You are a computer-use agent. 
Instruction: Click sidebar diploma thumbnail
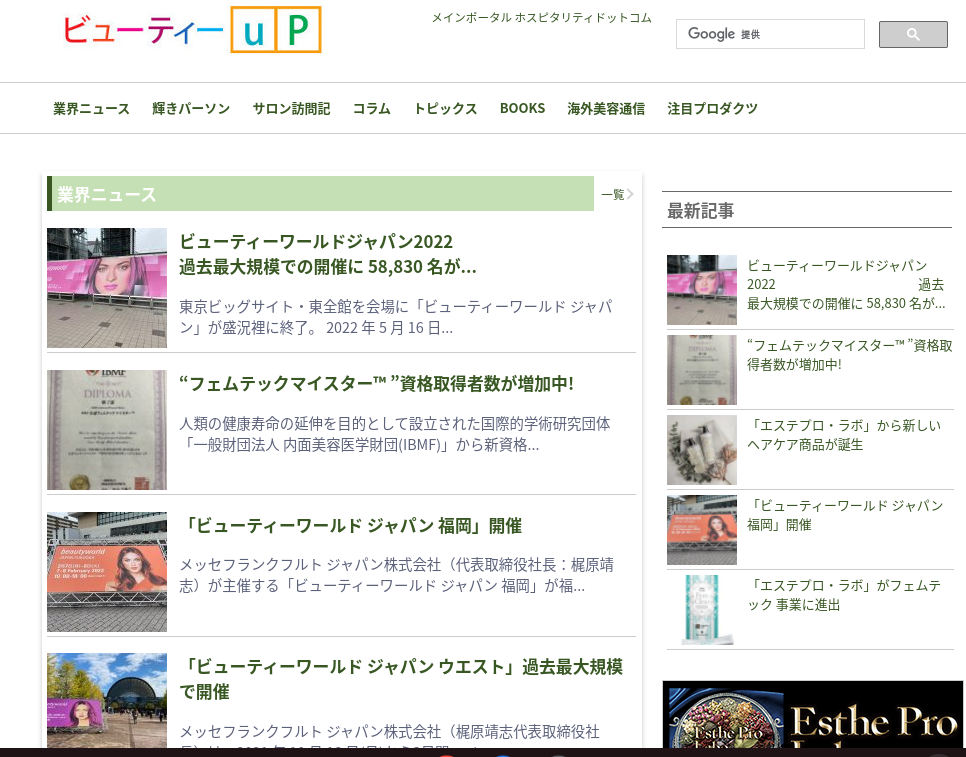(x=702, y=370)
